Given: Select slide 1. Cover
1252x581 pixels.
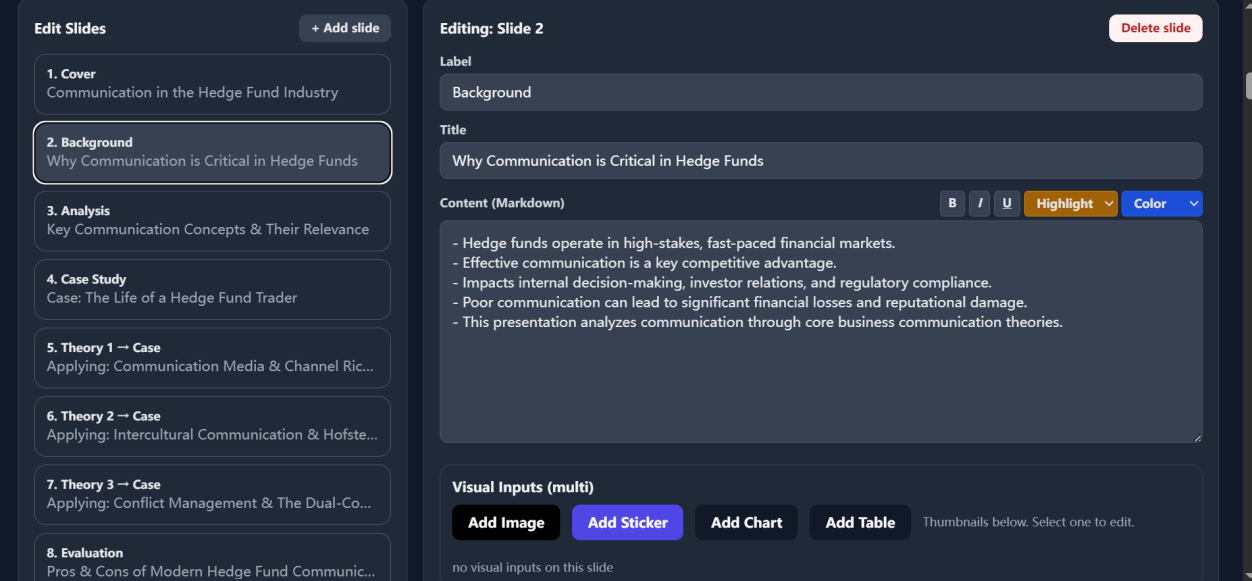Looking at the screenshot, I should click(x=212, y=84).
